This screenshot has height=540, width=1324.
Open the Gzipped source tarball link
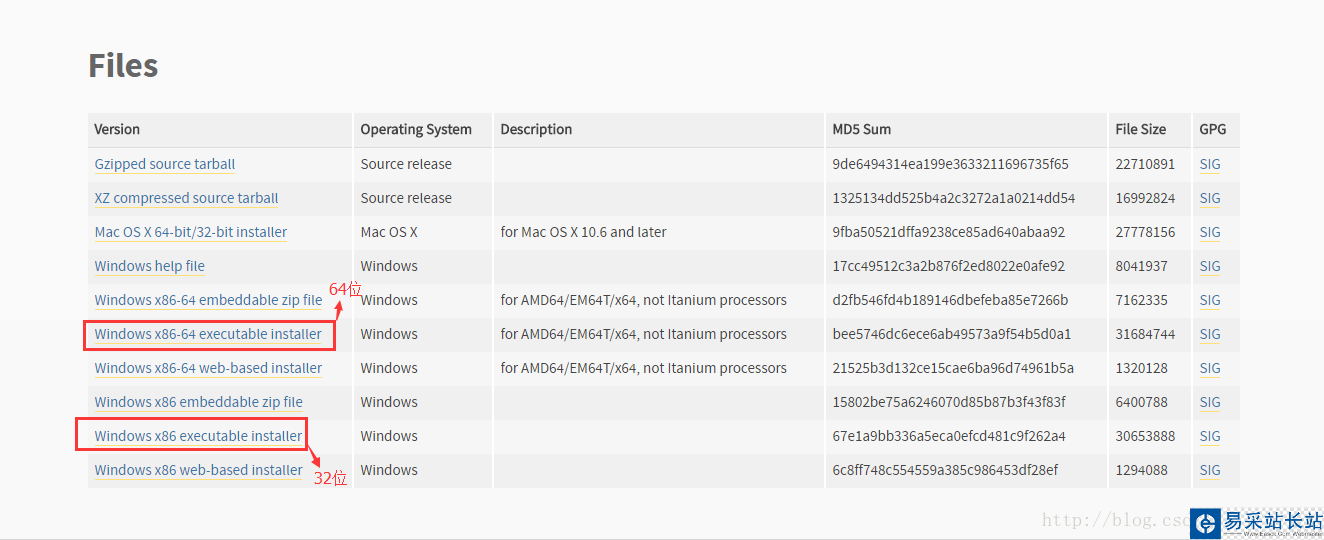(x=165, y=164)
